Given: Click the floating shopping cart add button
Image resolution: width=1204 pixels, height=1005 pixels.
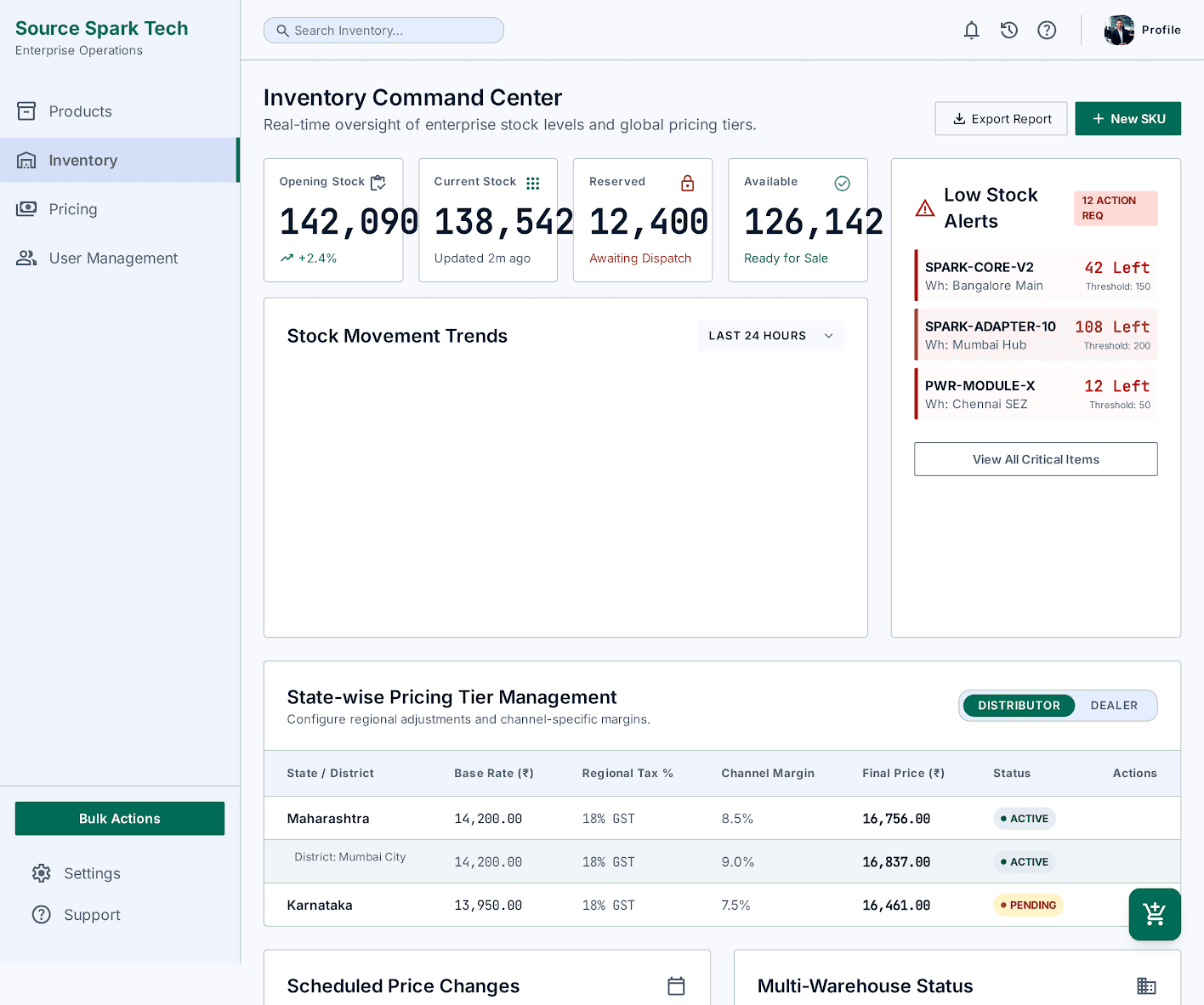Looking at the screenshot, I should point(1155,914).
